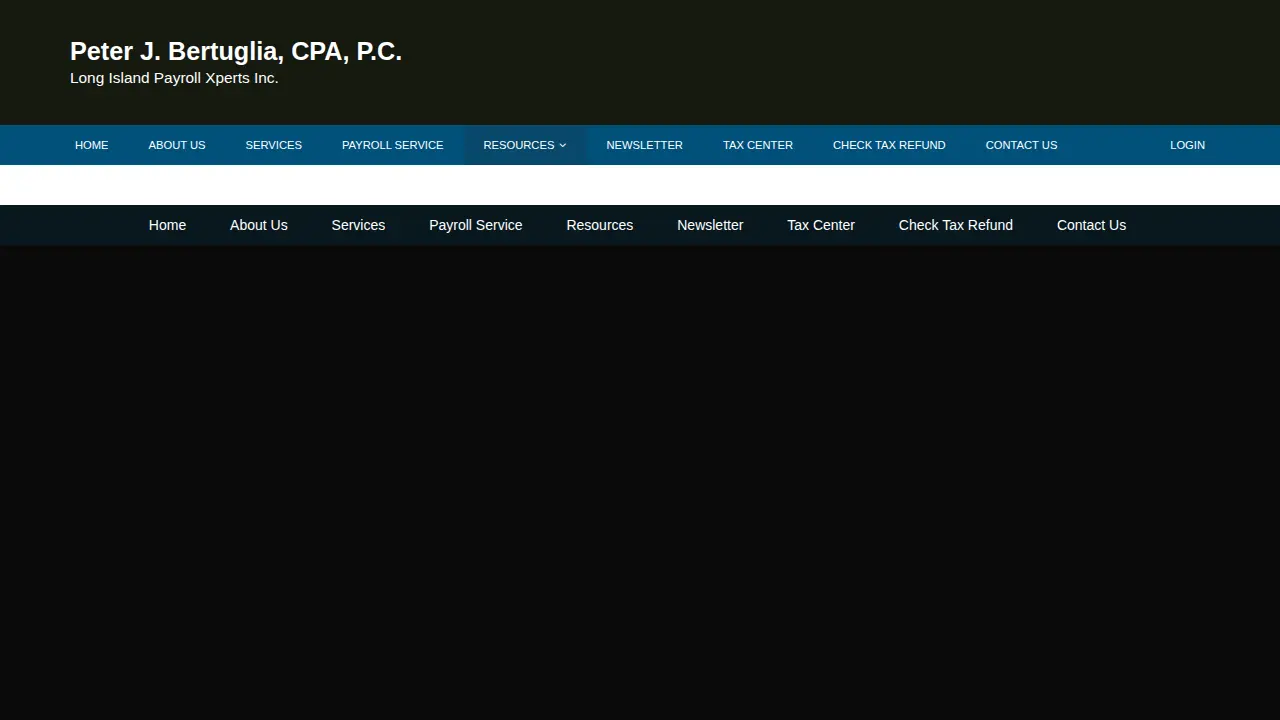Screen dimensions: 1280x720
Task: Go to ABOUT US in the blue bar
Action: tap(177, 145)
